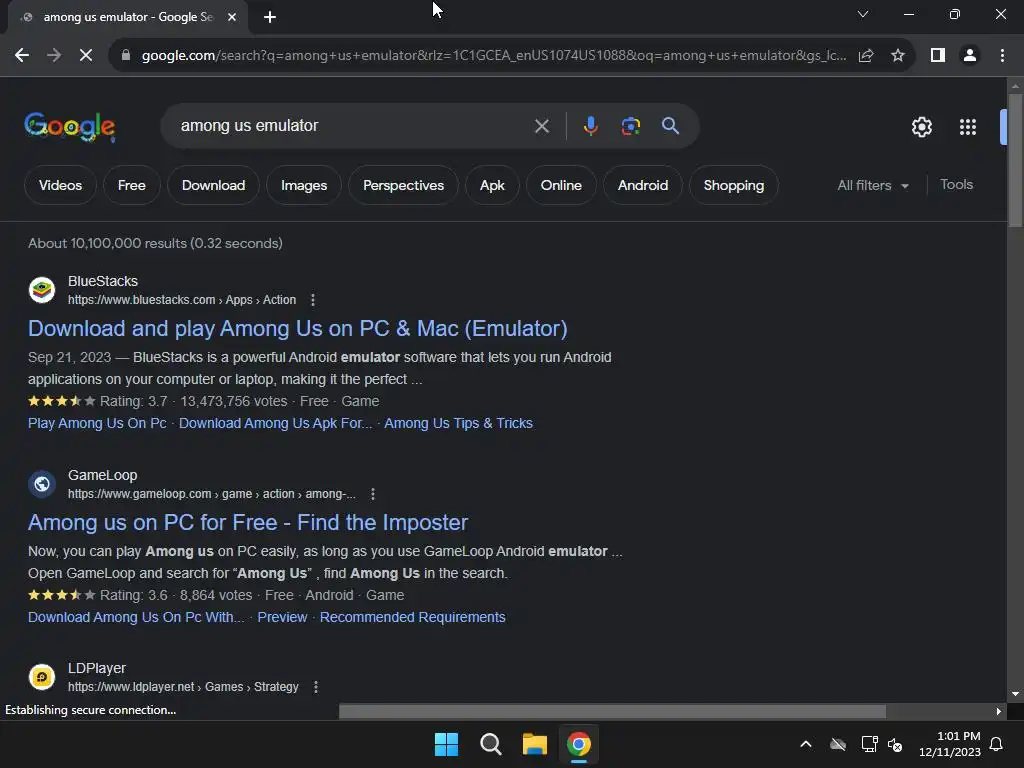Open GameLoop result options three dots
This screenshot has width=1024, height=768.
pyautogui.click(x=373, y=494)
